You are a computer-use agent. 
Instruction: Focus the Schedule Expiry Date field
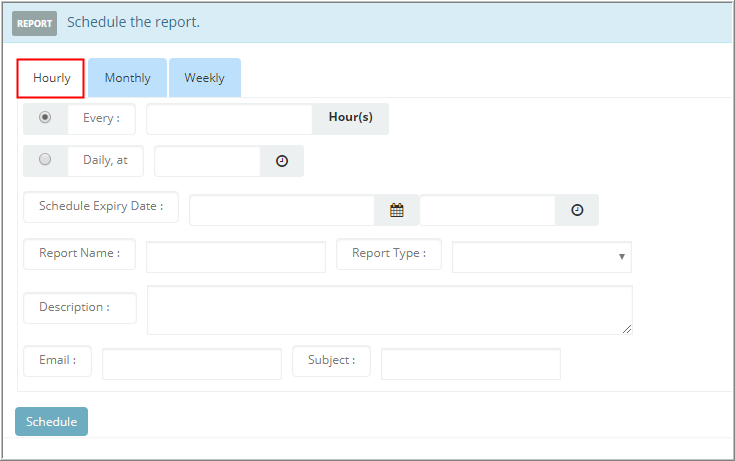point(282,210)
